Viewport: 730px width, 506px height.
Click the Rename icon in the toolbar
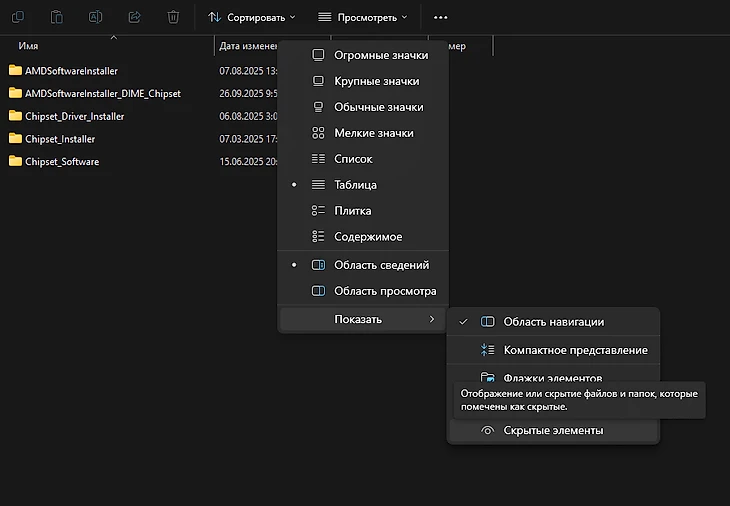click(x=96, y=17)
